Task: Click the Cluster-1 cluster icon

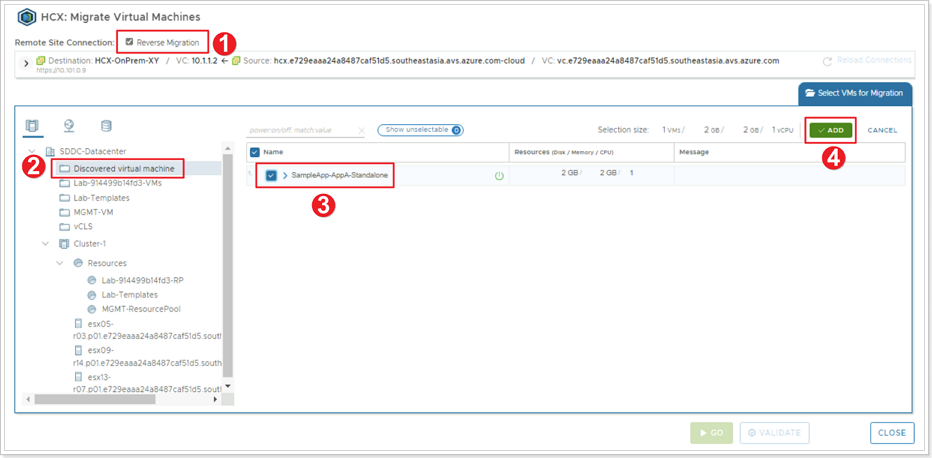Action: tap(65, 243)
